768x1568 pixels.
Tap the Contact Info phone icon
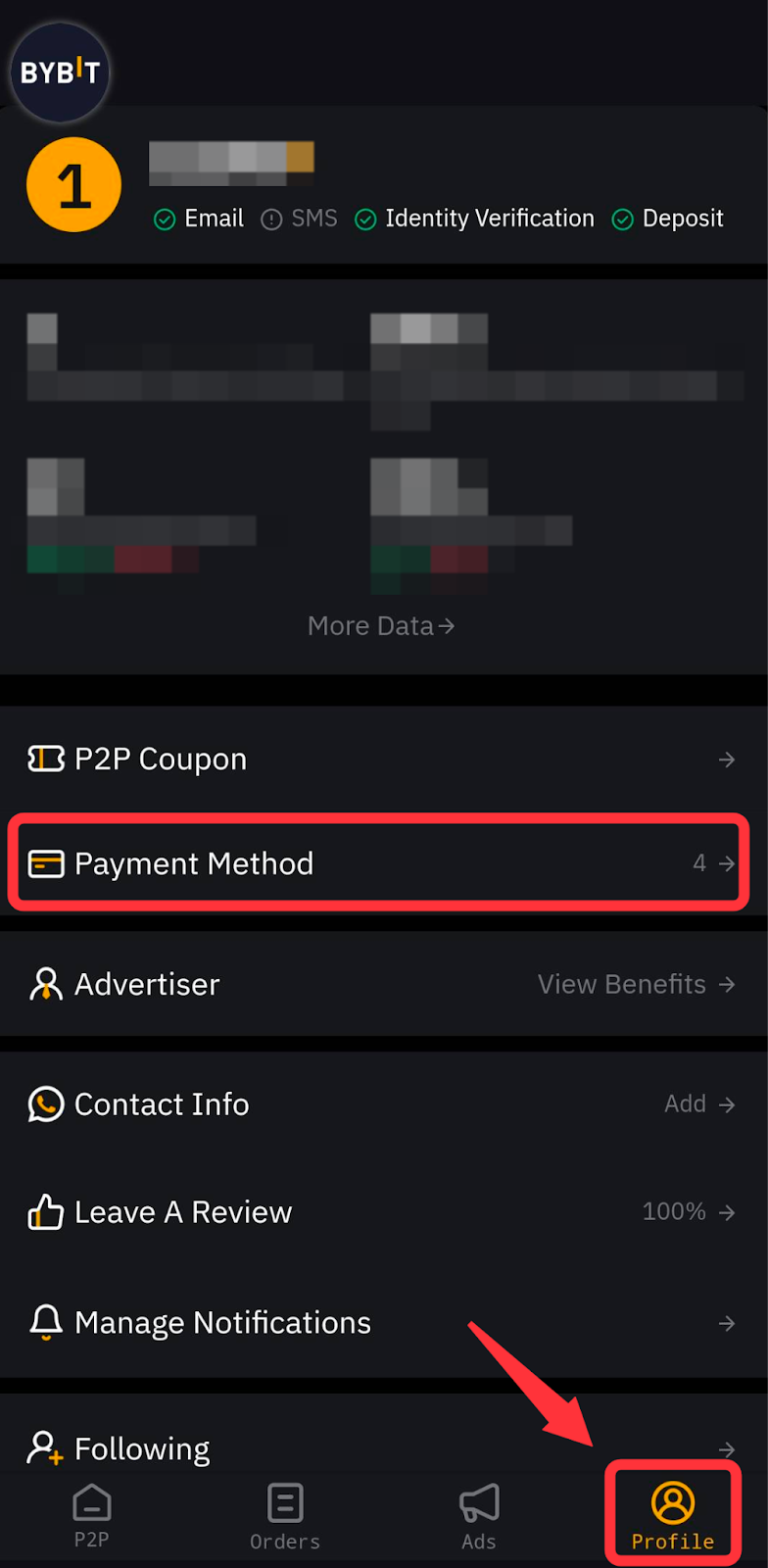click(46, 1104)
